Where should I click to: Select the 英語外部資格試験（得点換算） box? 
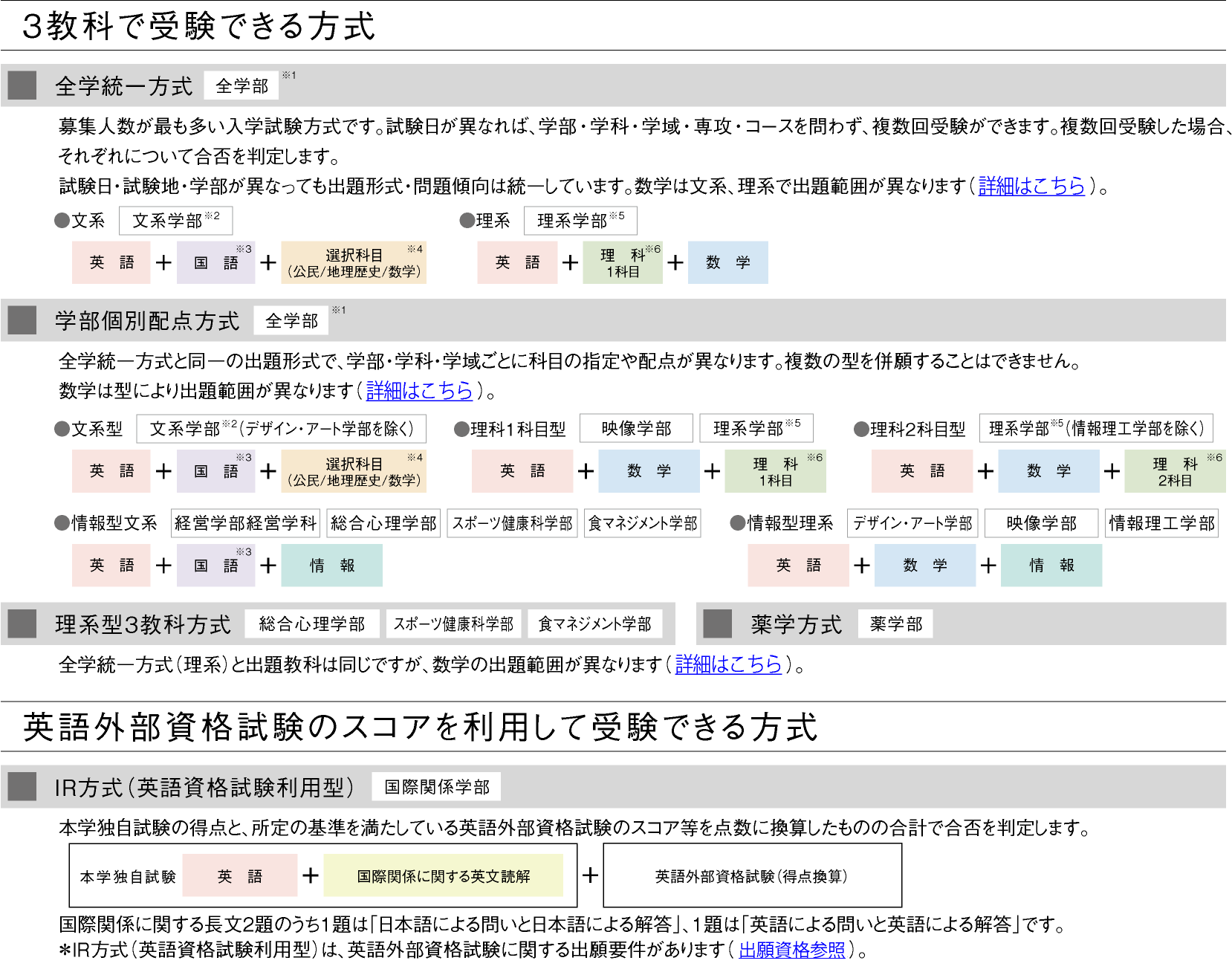753,875
